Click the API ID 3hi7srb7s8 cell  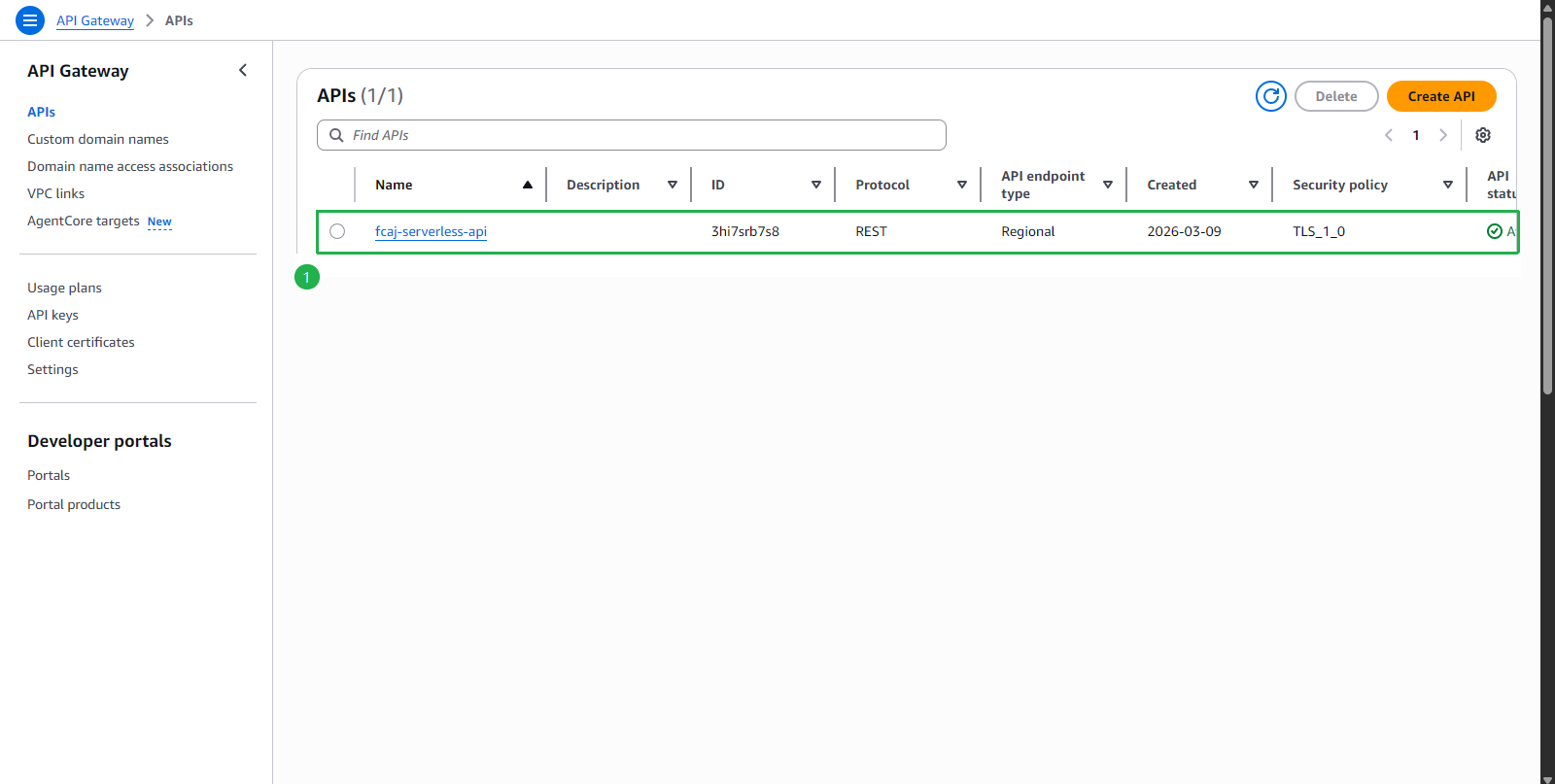(744, 231)
